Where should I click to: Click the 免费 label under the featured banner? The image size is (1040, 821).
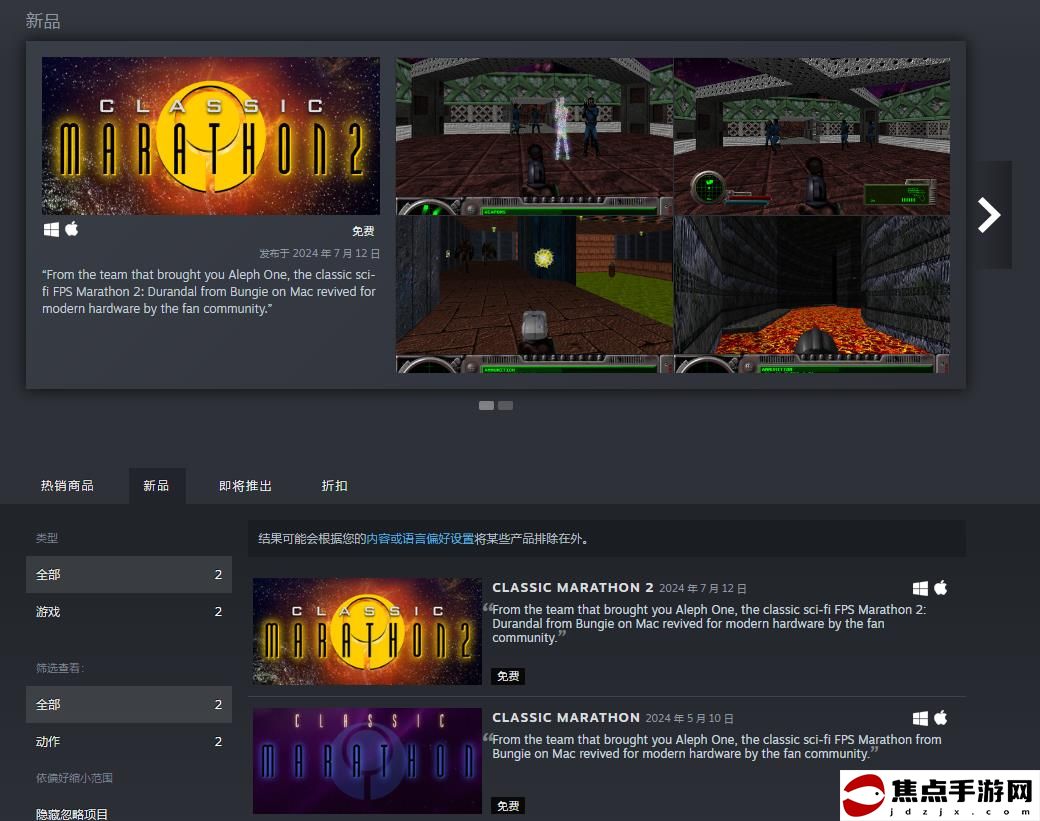click(x=363, y=231)
